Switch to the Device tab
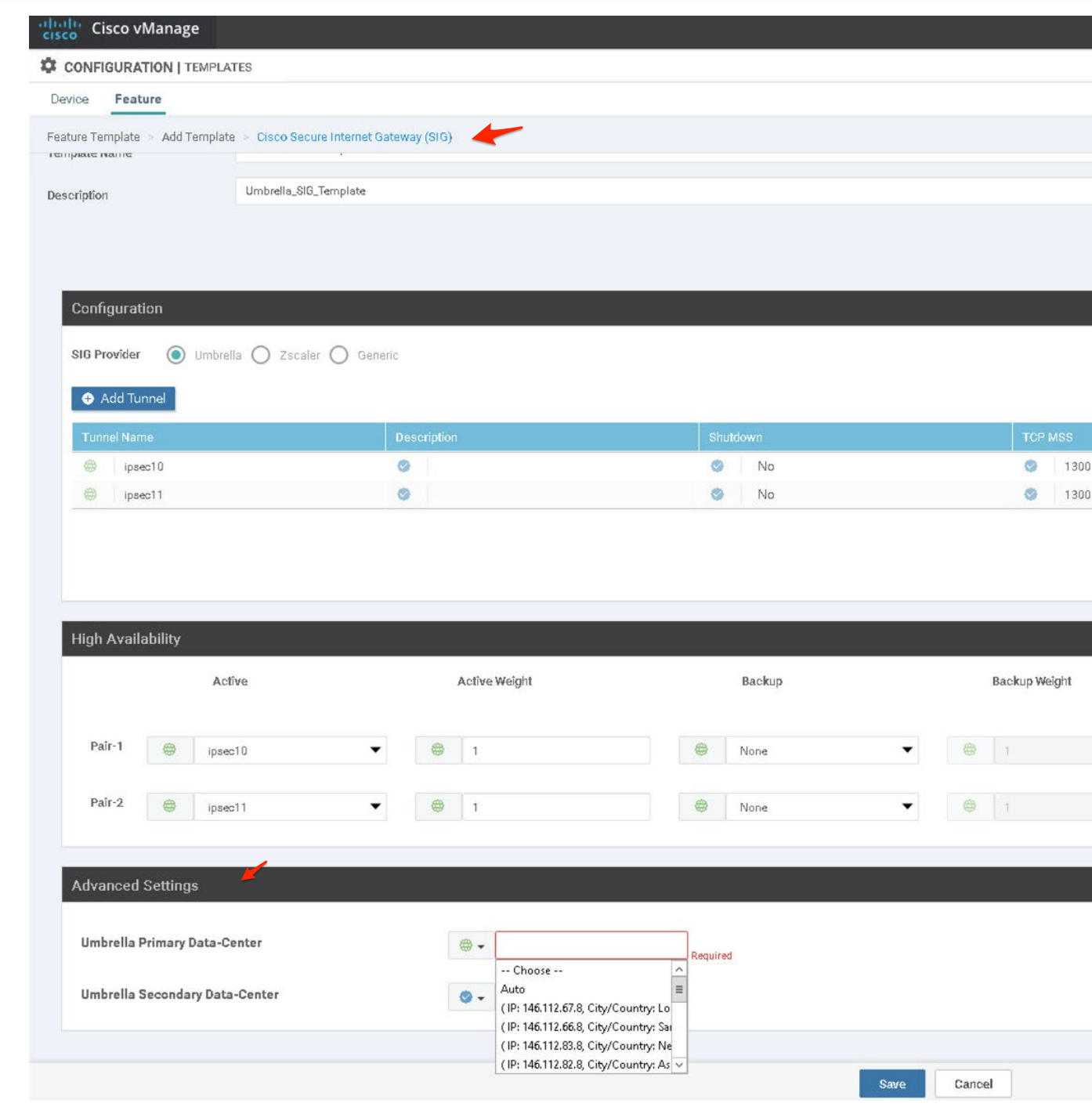The image size is (1092, 1114). coord(70,99)
